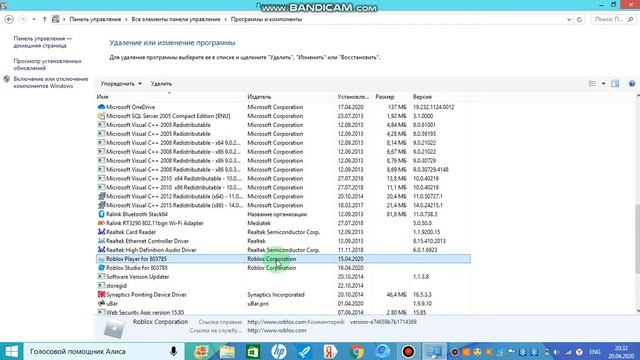Image resolution: width=640 pixels, height=360 pixels.
Task: Click the network icon in system tray
Action: coord(568,352)
